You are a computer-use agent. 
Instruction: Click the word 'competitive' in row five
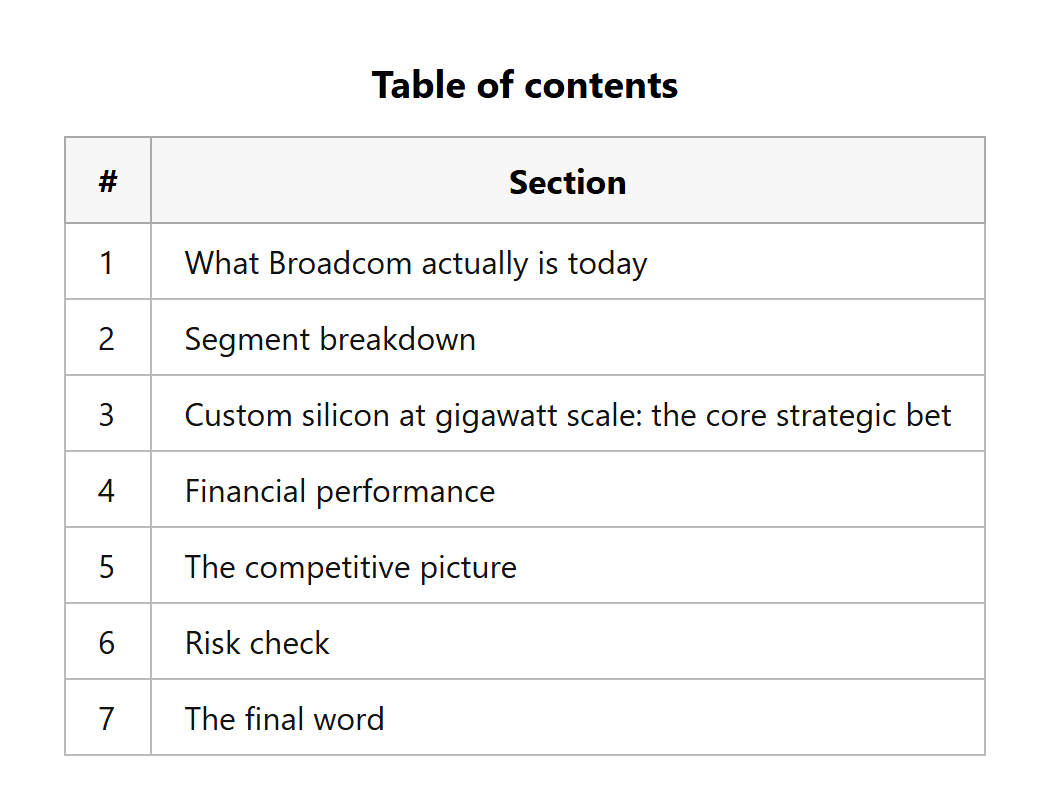click(x=327, y=568)
